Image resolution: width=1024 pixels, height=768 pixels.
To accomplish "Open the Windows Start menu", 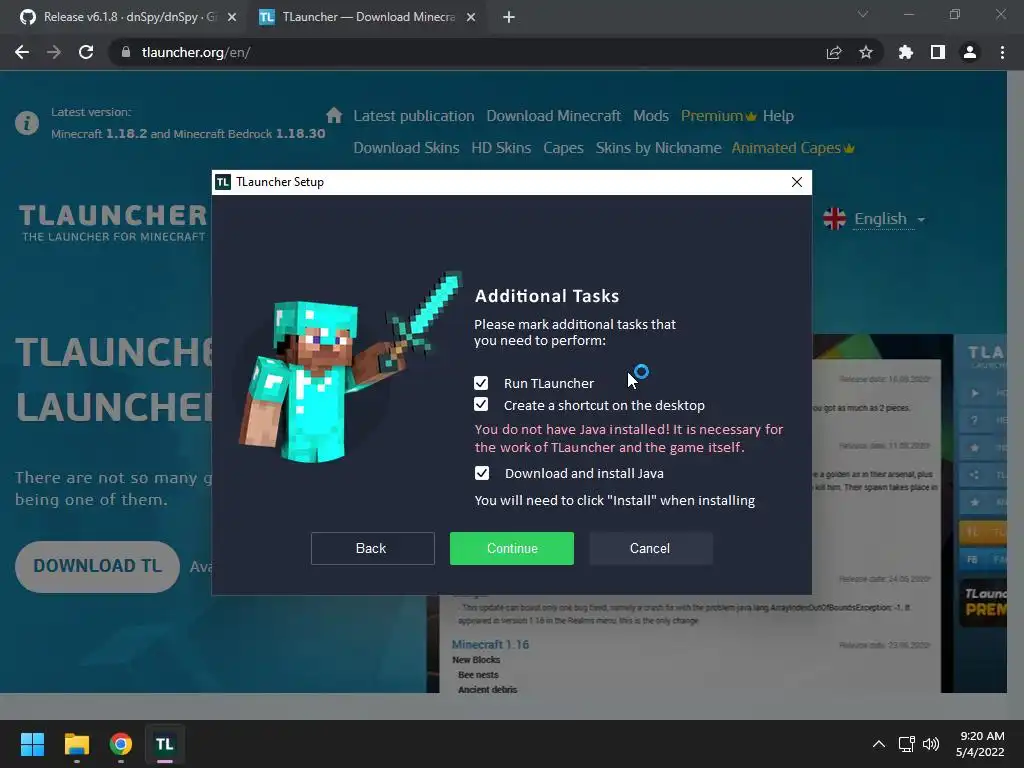I will click(32, 744).
